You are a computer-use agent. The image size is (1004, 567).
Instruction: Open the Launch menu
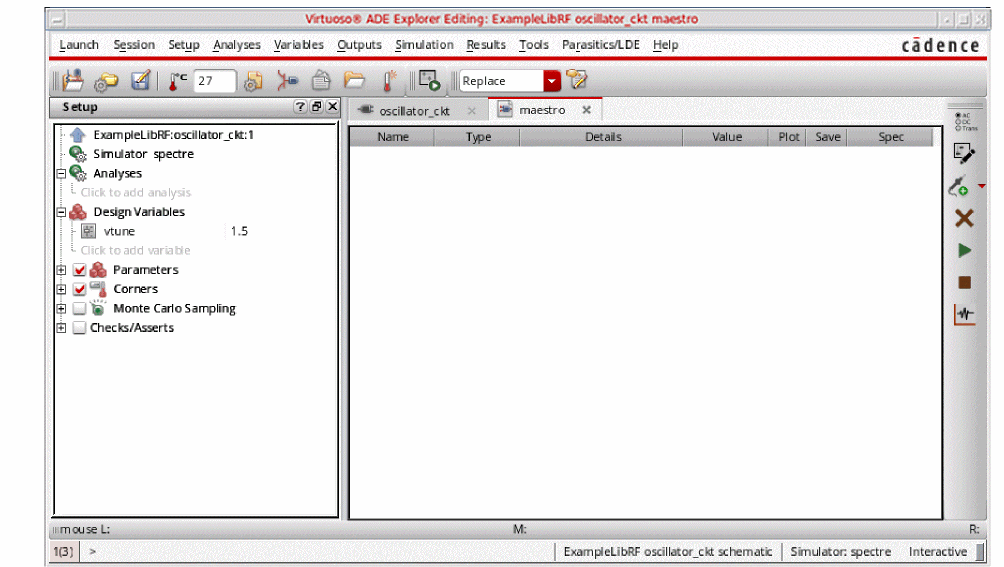click(79, 45)
